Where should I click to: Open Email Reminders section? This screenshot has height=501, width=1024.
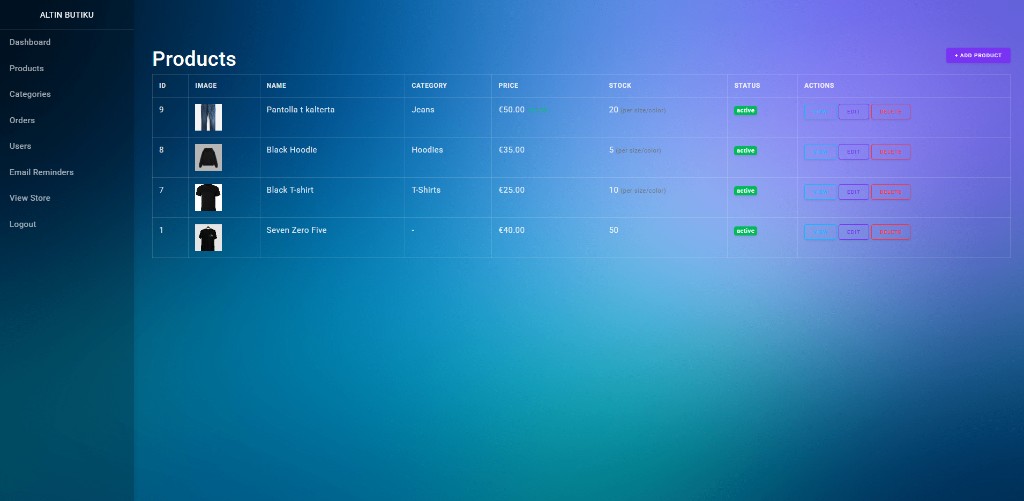click(41, 172)
